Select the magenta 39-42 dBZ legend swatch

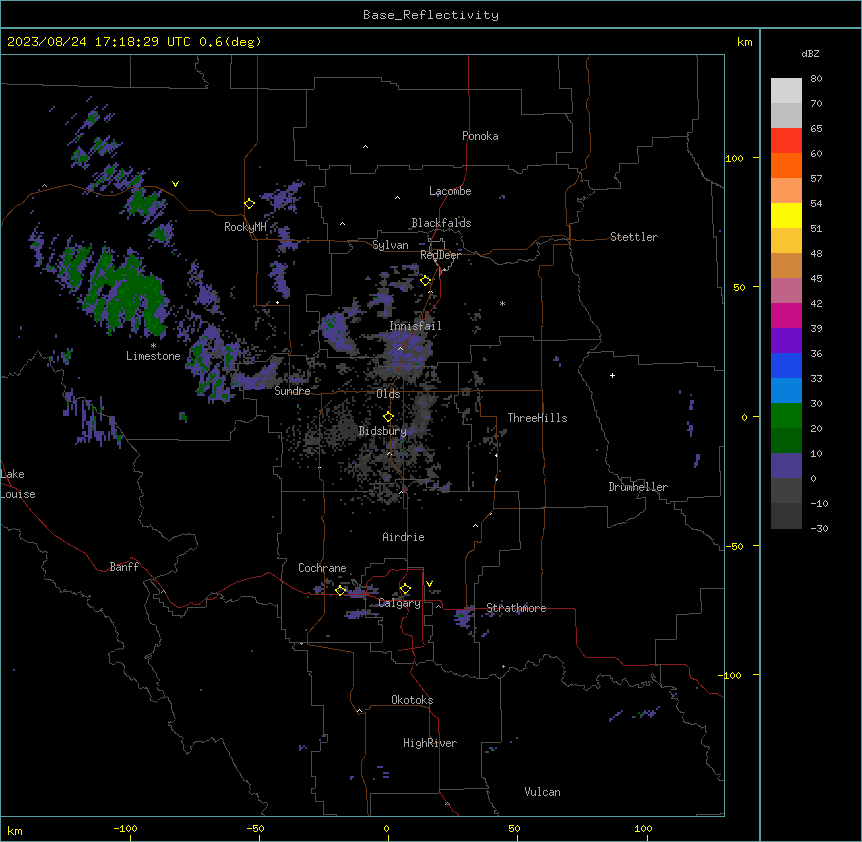[x=786, y=315]
